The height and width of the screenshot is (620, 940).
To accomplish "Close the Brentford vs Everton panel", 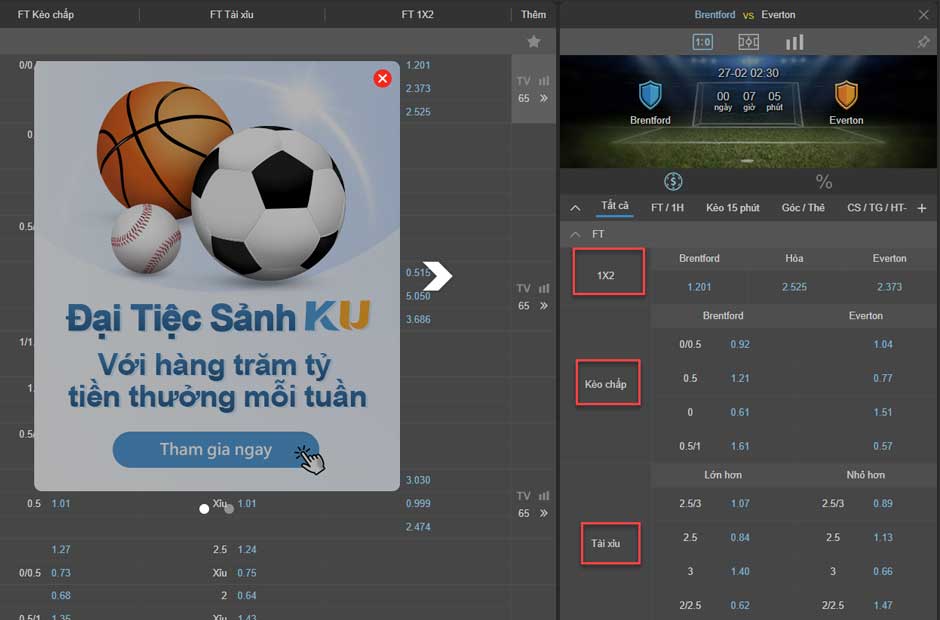I will 923,15.
